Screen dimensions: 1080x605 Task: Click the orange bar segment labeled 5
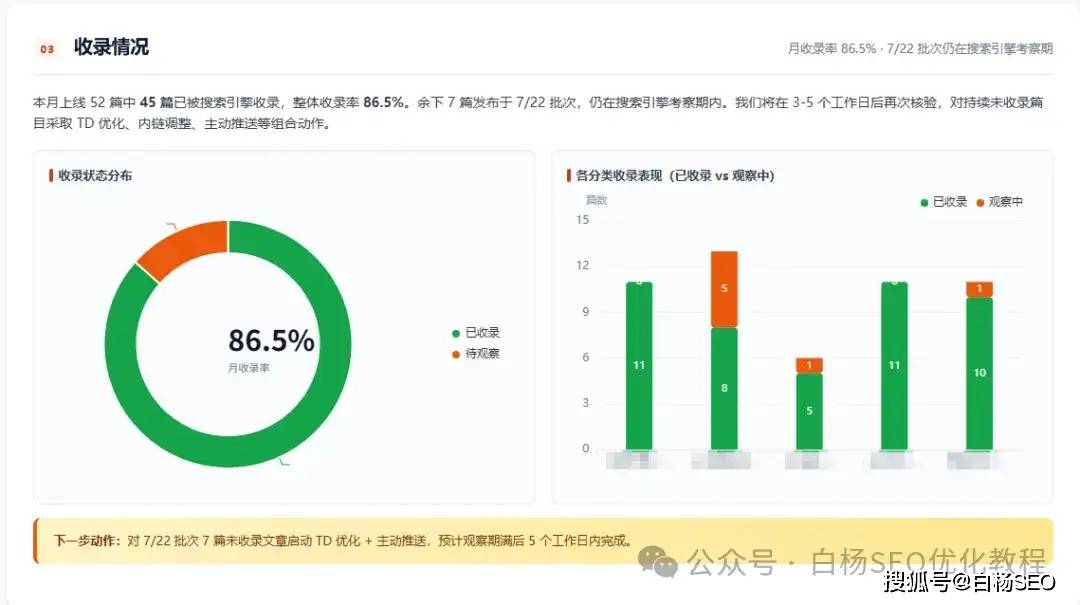(724, 289)
